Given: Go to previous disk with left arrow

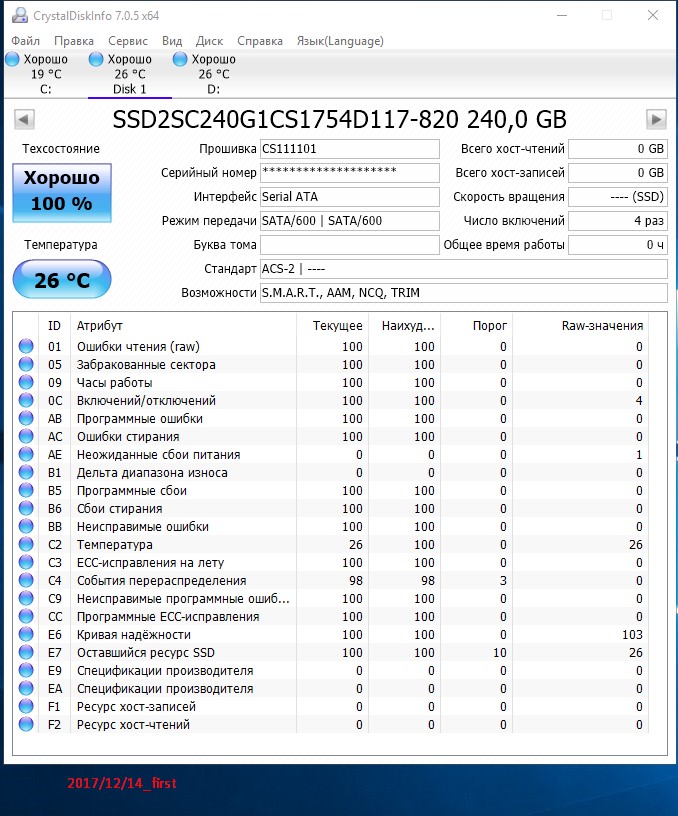Looking at the screenshot, I should (x=24, y=119).
